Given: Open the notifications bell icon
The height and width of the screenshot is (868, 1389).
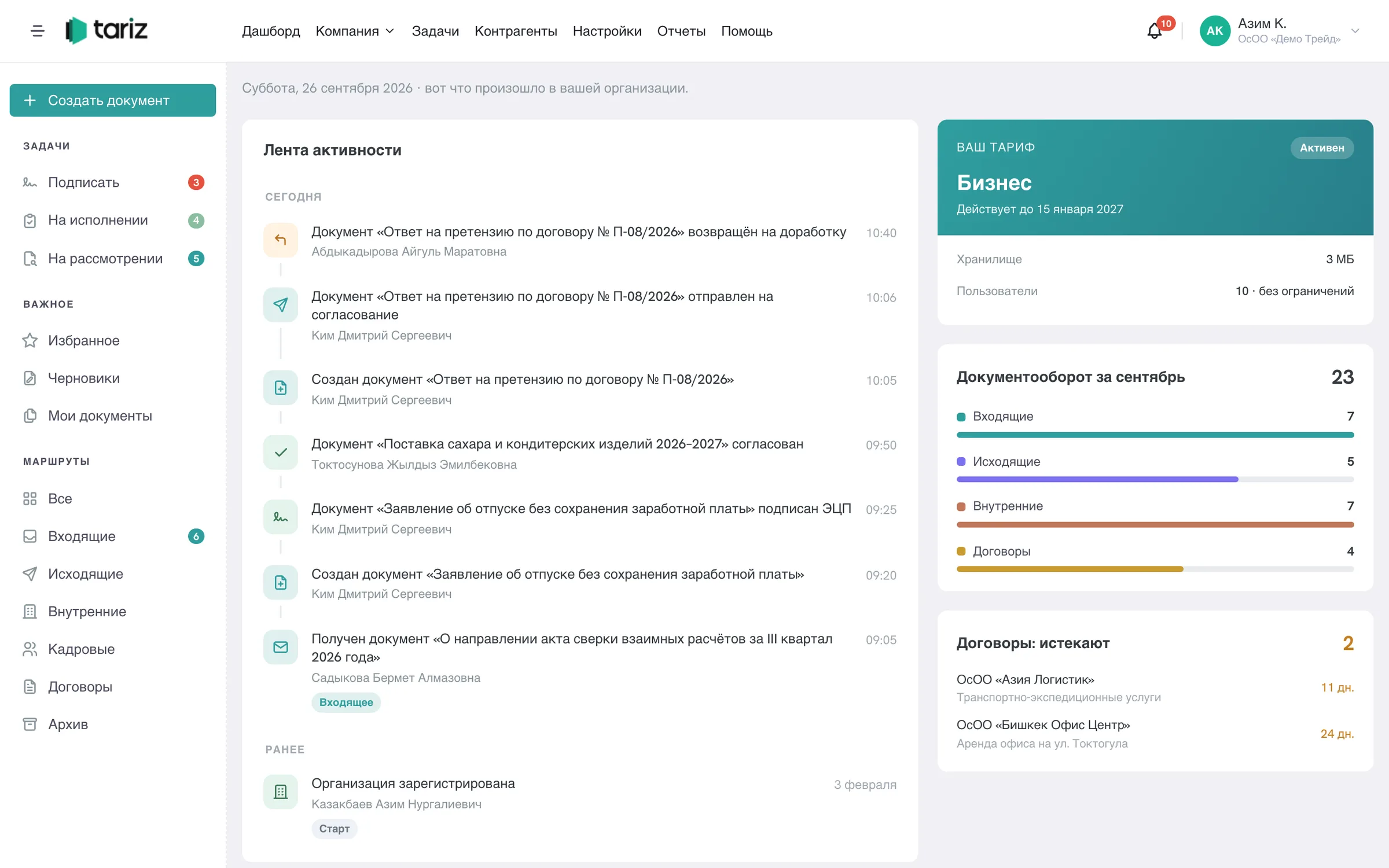Looking at the screenshot, I should click(x=1154, y=31).
